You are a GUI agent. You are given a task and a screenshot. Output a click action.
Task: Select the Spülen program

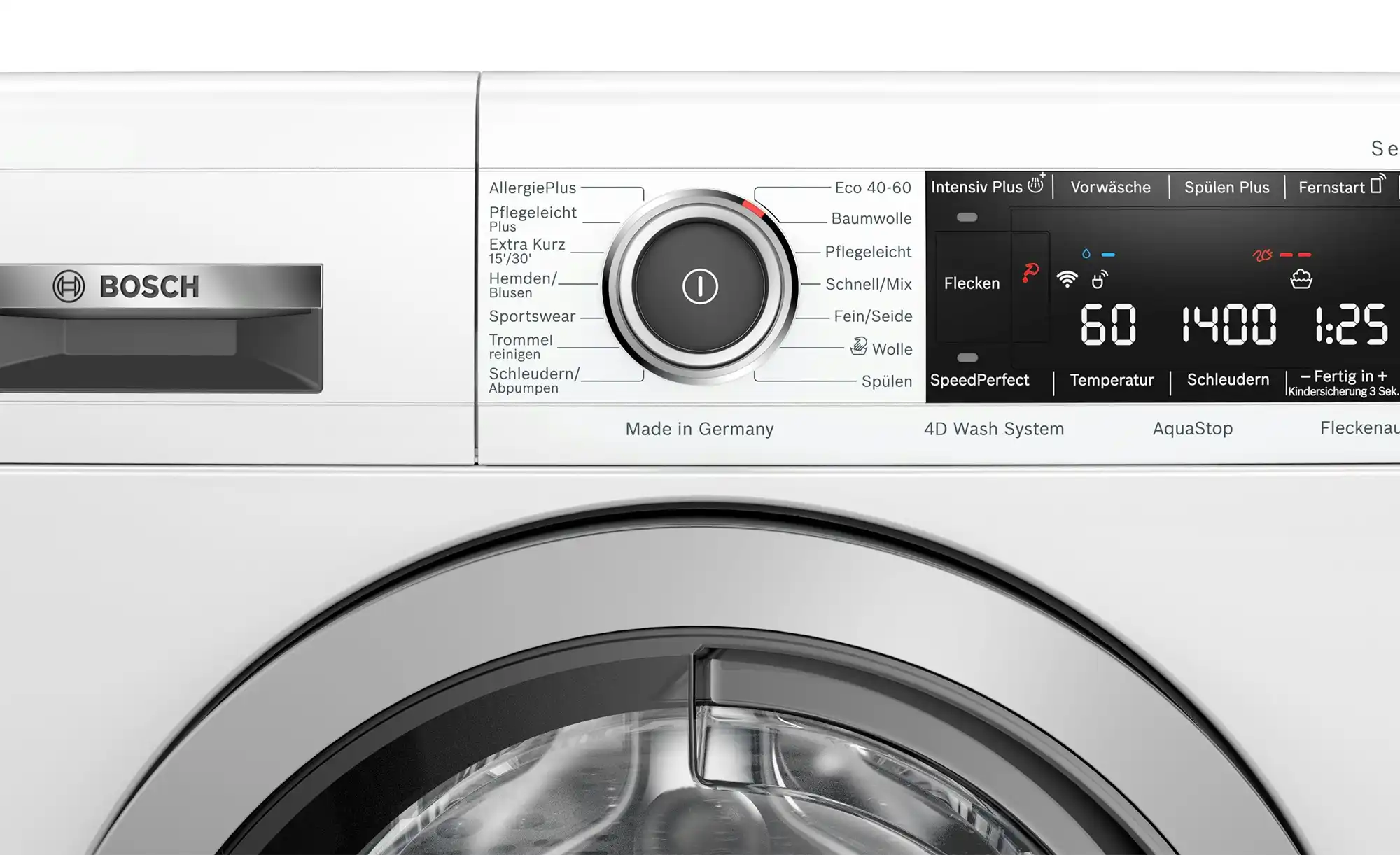(887, 381)
